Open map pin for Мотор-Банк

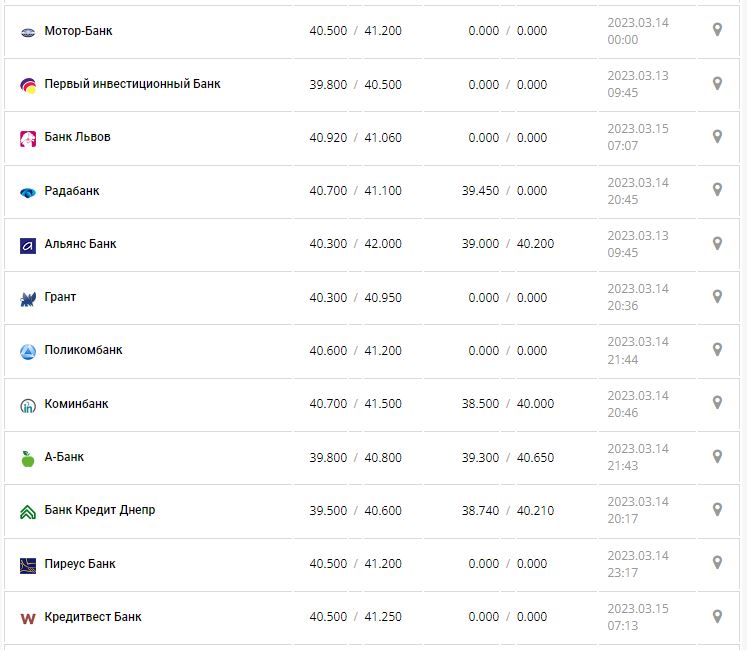[x=717, y=30]
